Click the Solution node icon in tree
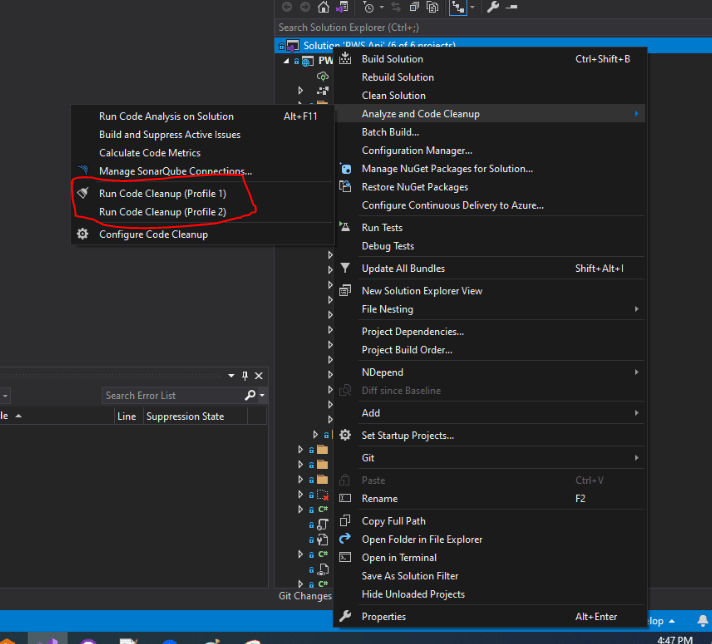This screenshot has height=644, width=712. pyautogui.click(x=293, y=45)
